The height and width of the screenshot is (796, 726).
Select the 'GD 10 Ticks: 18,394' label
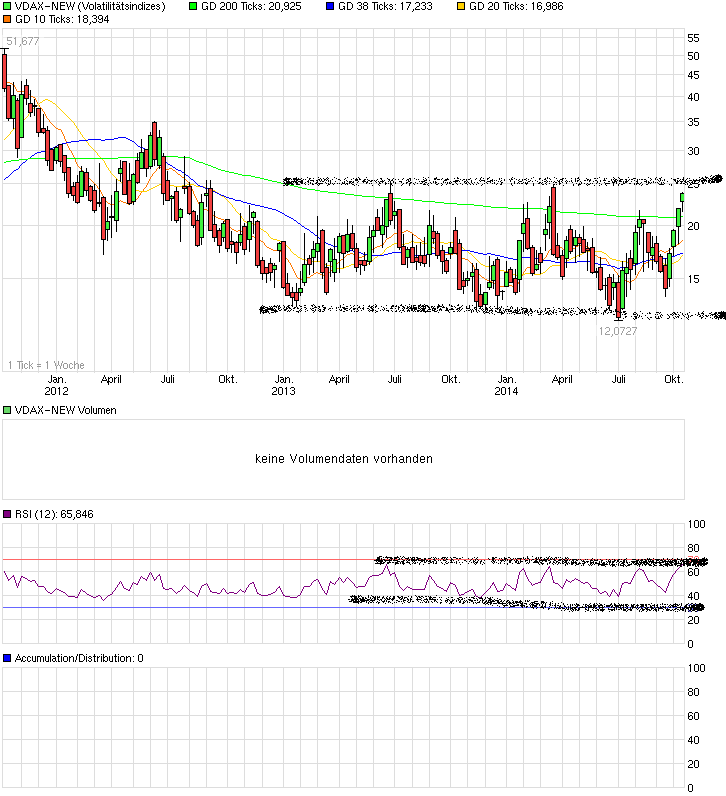pyautogui.click(x=62, y=19)
